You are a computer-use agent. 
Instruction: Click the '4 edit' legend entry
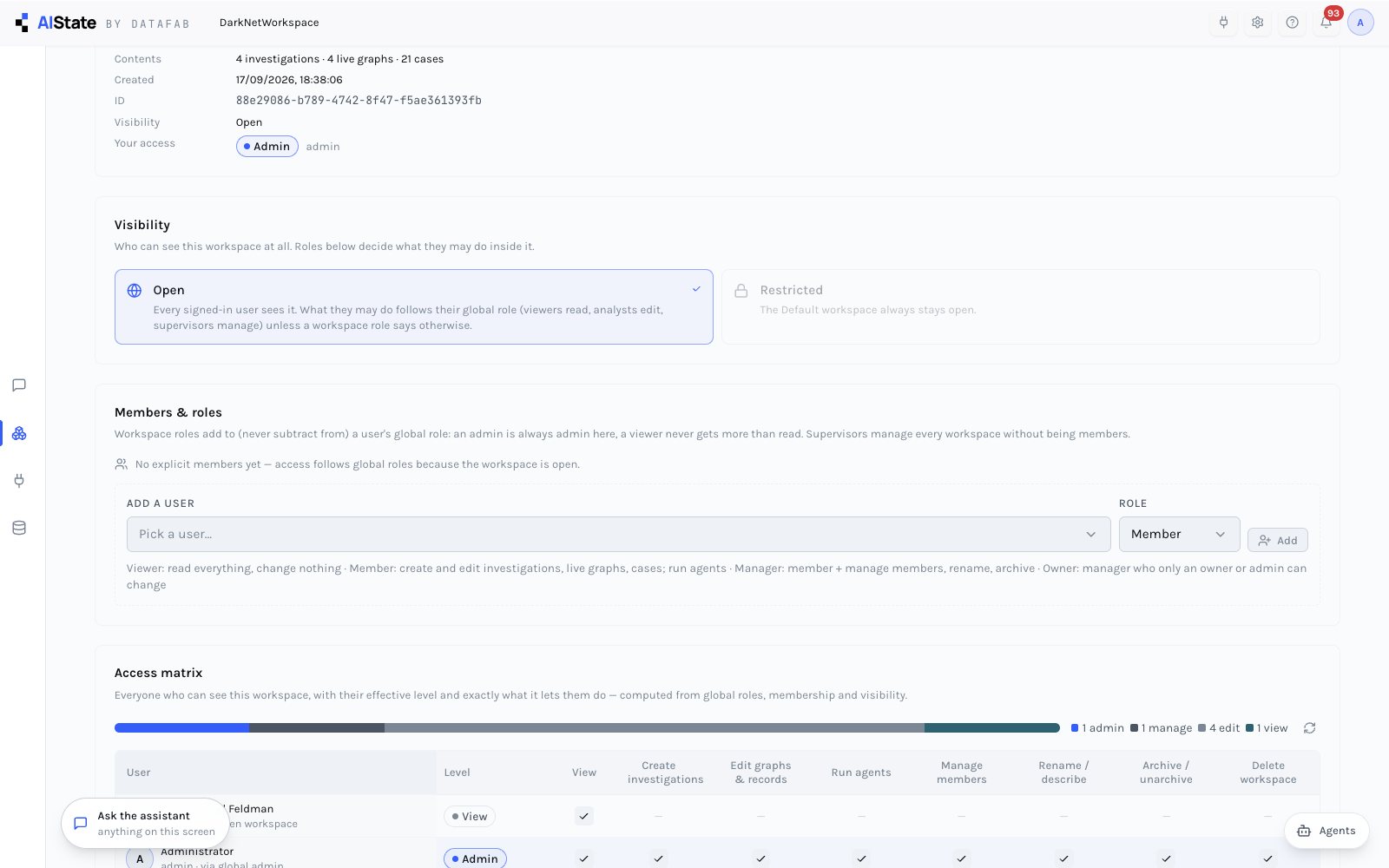(1219, 728)
